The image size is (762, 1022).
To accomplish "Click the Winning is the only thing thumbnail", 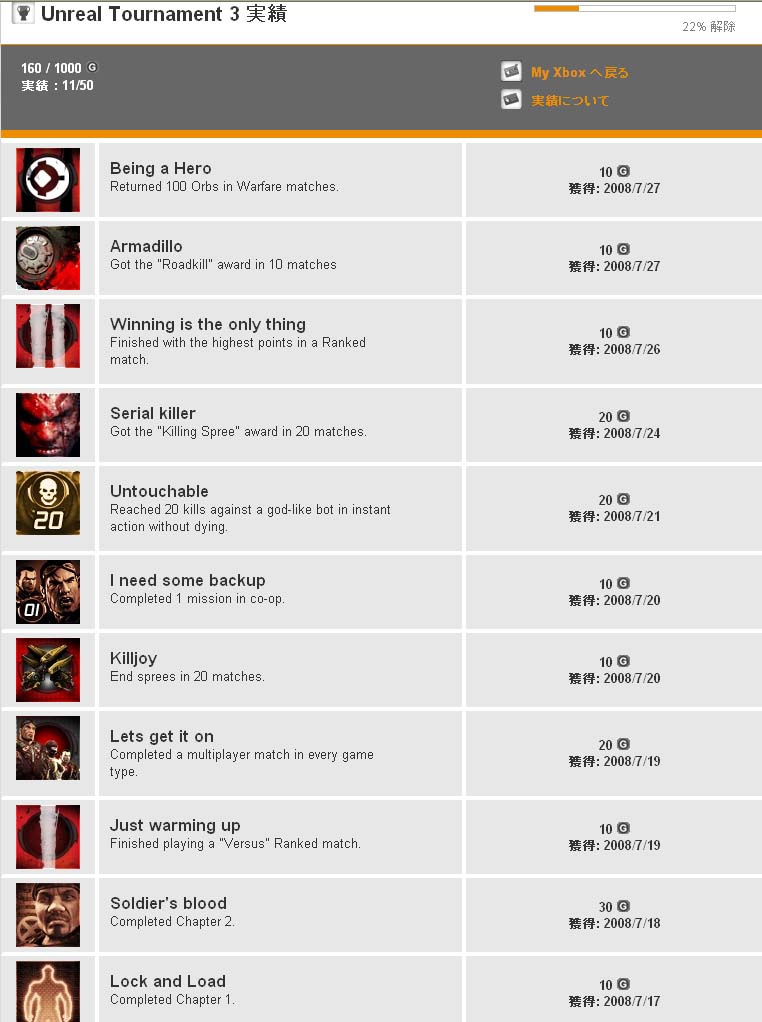I will (48, 336).
